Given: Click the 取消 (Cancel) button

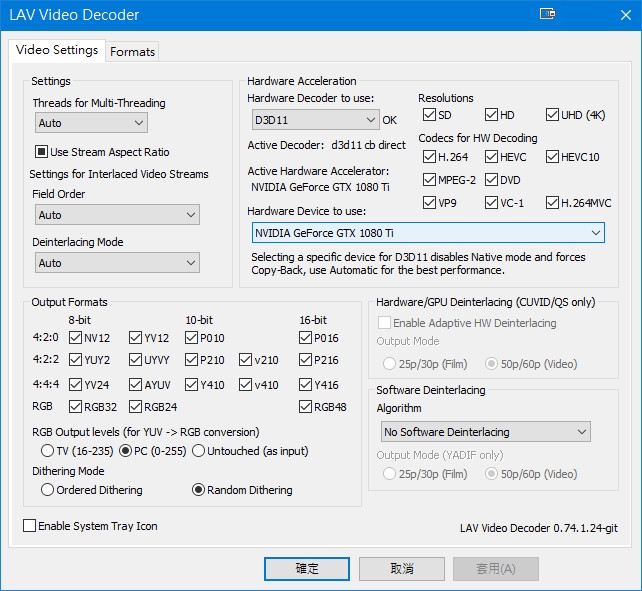Looking at the screenshot, I should [402, 568].
